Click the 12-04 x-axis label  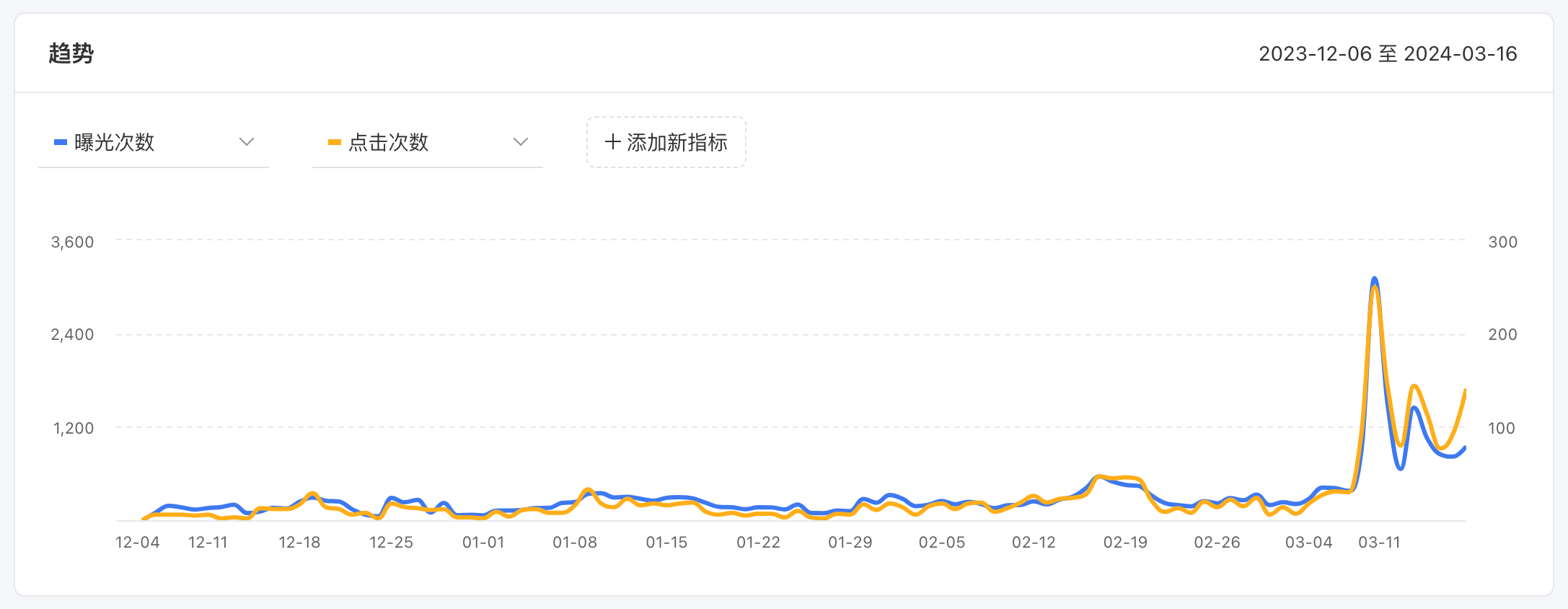coord(137,543)
